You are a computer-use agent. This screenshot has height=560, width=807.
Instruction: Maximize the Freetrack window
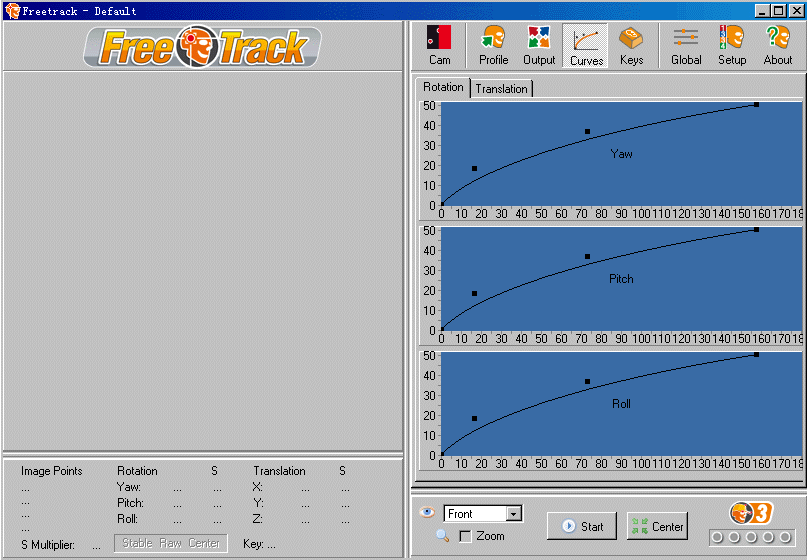pos(779,11)
